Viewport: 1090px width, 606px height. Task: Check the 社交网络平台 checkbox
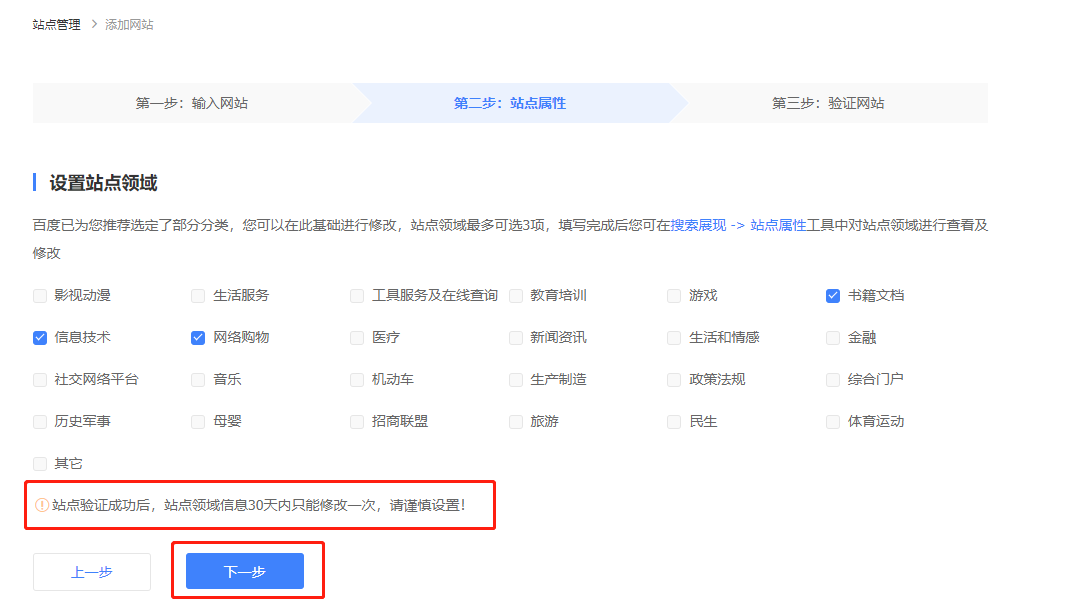point(39,379)
